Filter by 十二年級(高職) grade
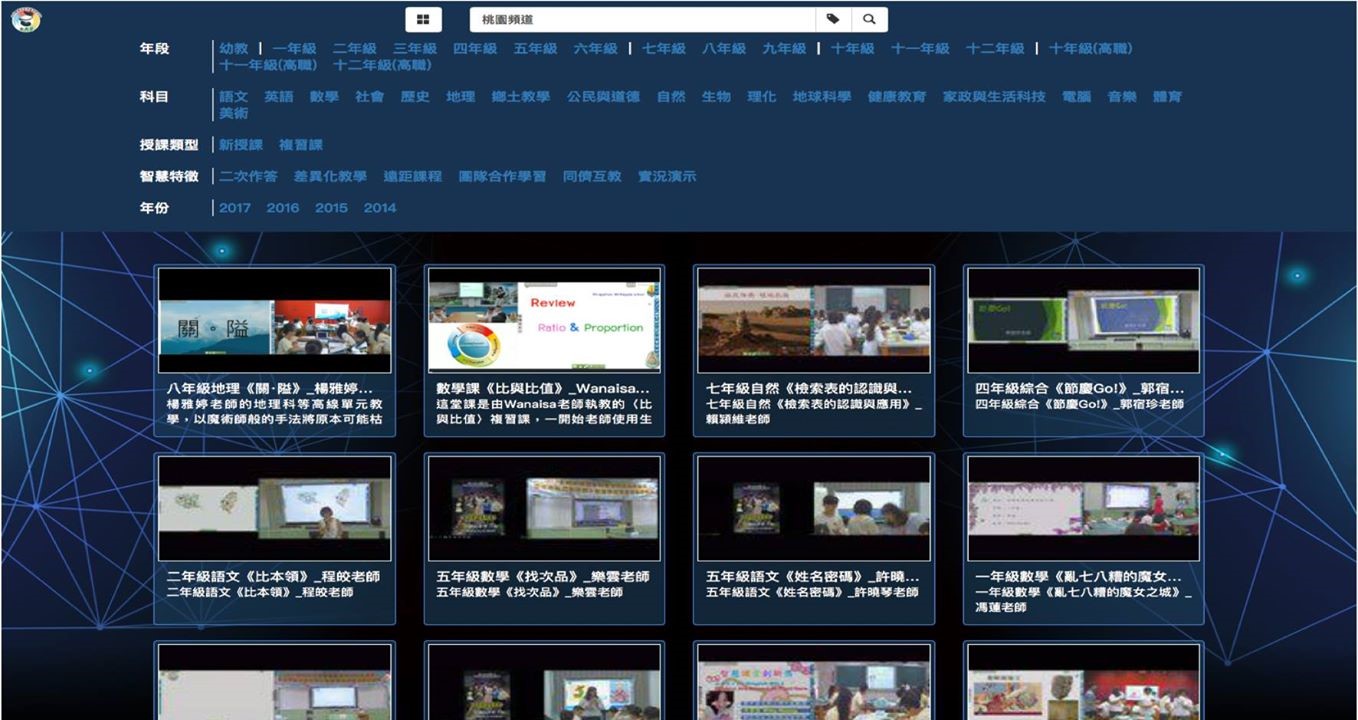 (382, 64)
